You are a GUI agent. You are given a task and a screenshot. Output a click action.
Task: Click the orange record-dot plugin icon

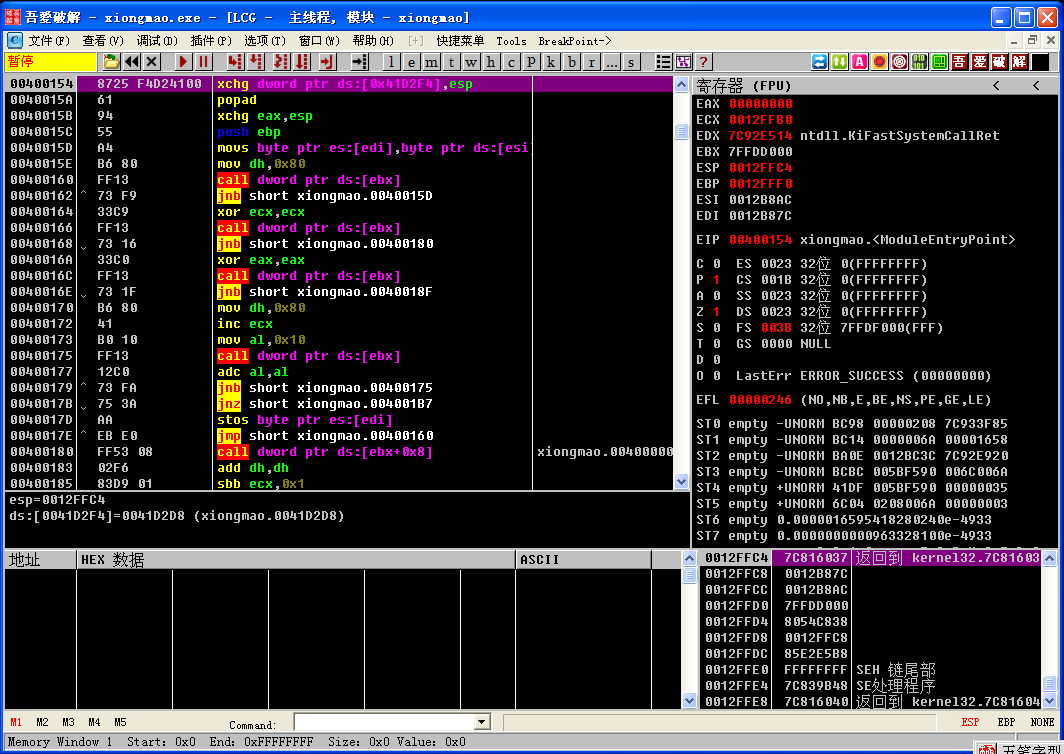[x=879, y=62]
